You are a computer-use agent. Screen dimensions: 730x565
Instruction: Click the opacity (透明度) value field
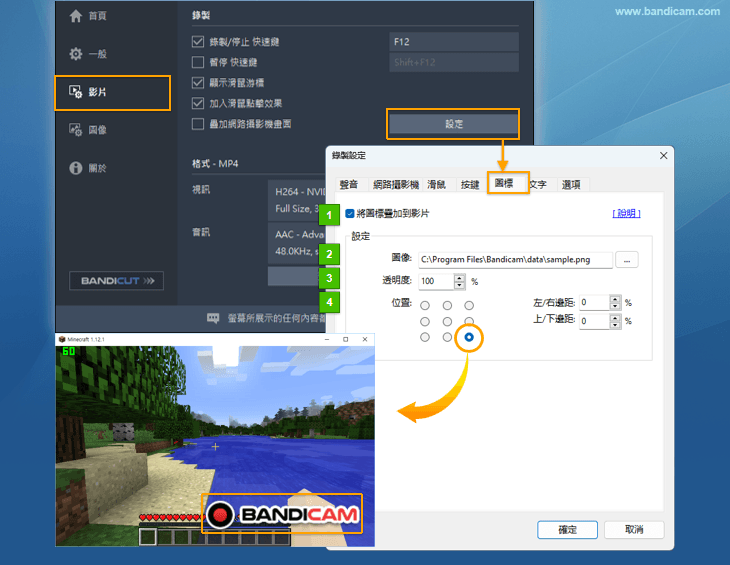point(436,281)
